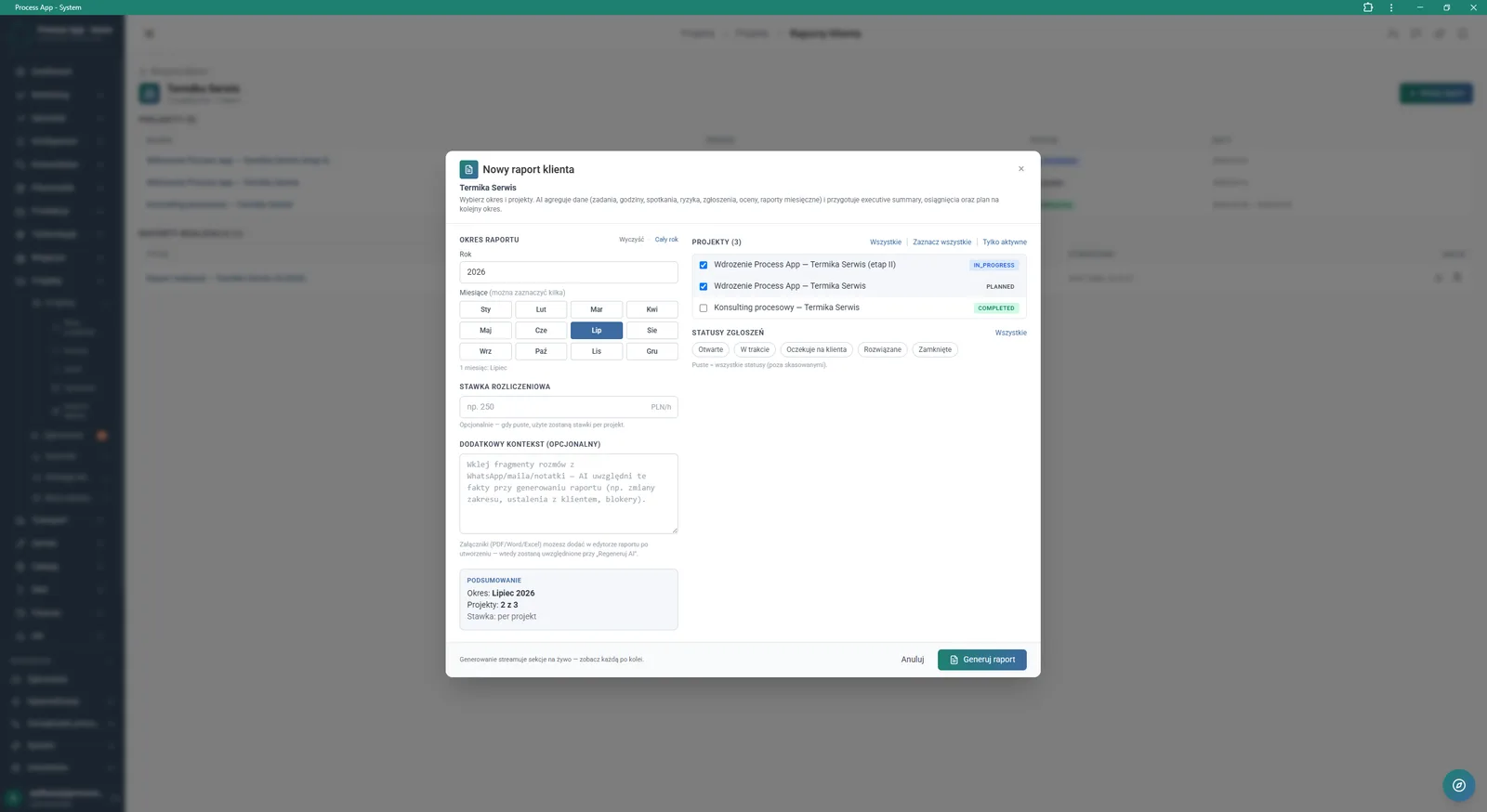The image size is (1487, 812).
Task: Open the compass assistant floating button
Action: click(x=1458, y=785)
